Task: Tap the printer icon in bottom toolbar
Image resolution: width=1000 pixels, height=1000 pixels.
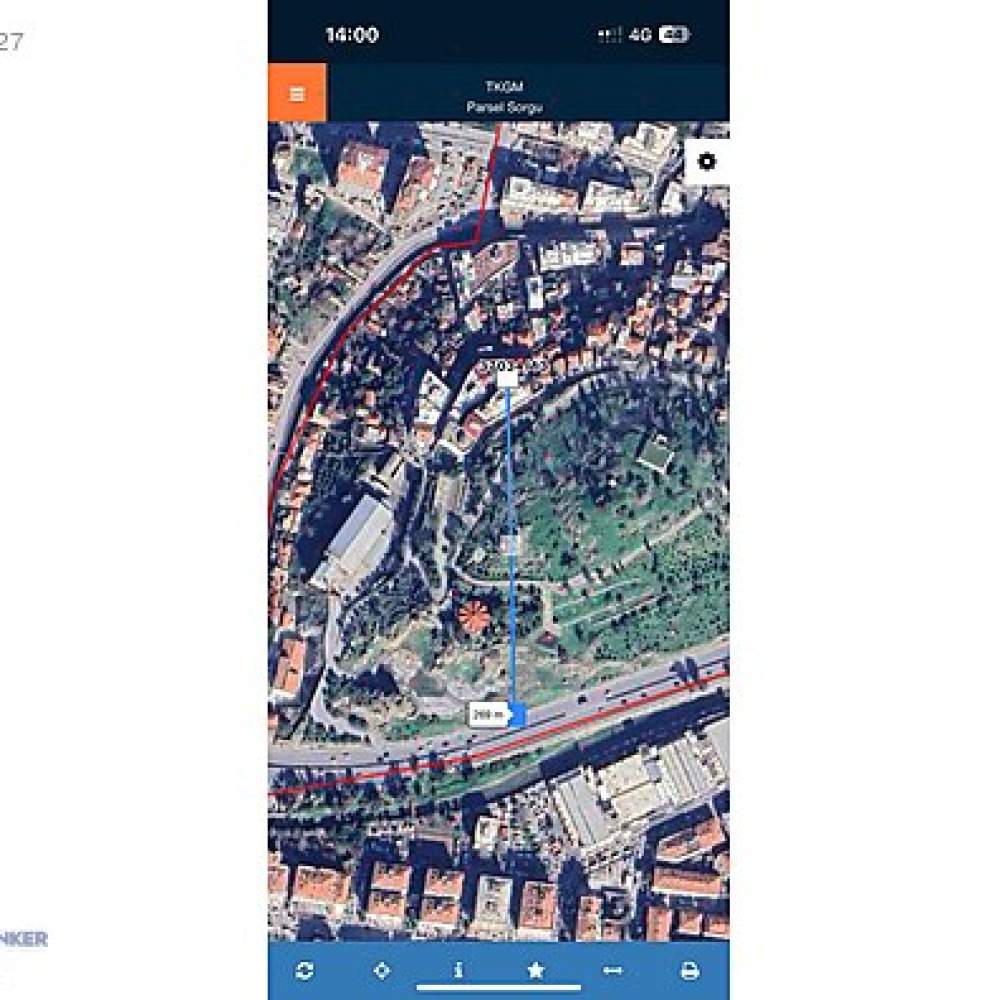Action: 689,971
